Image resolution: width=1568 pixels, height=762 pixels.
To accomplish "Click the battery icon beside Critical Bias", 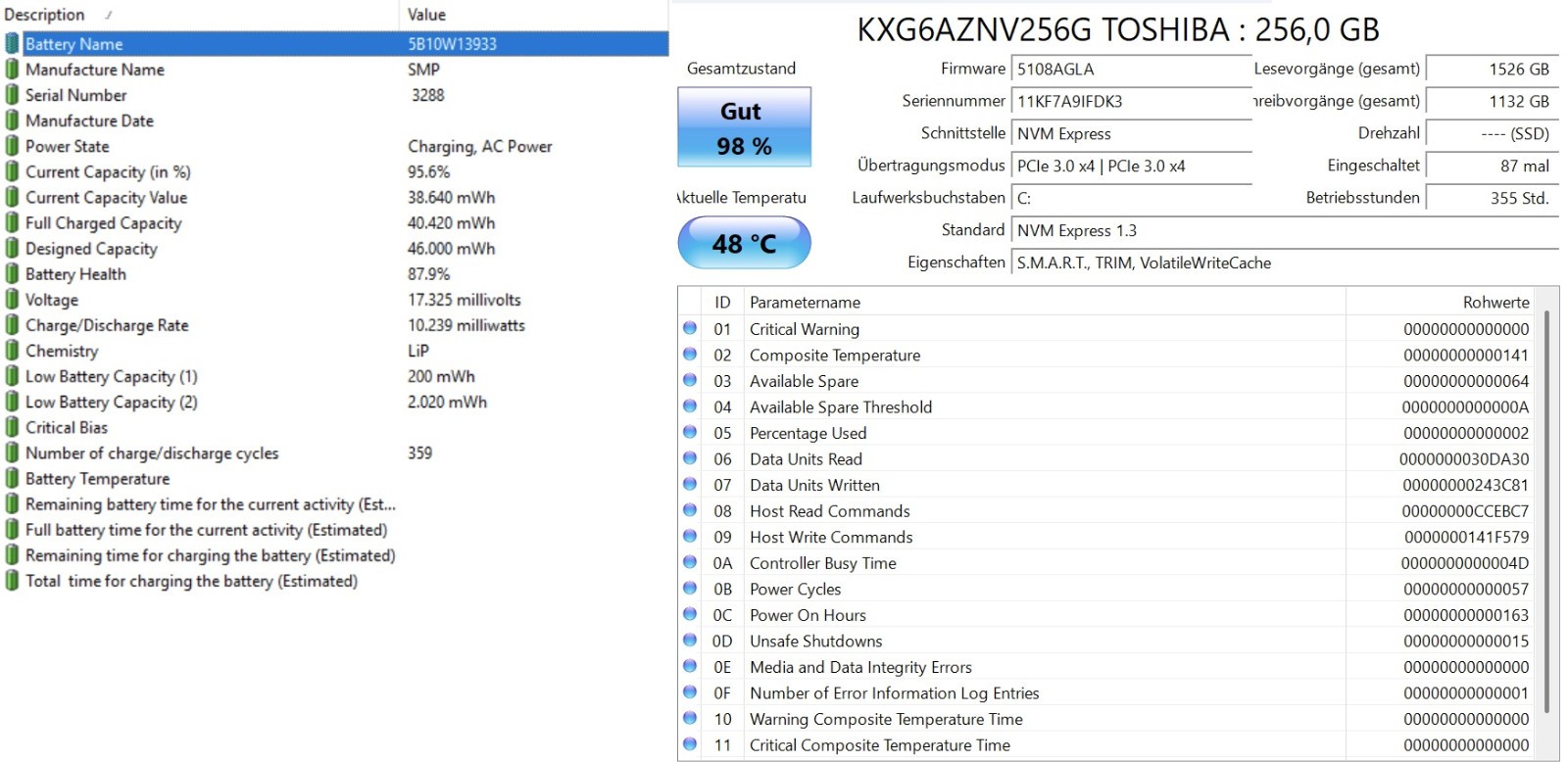I will tap(12, 427).
